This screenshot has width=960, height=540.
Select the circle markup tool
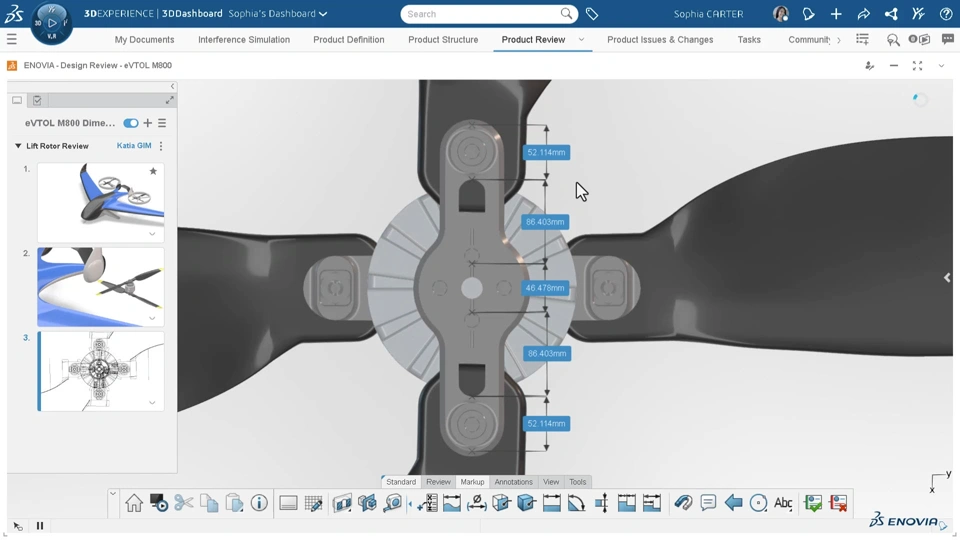pos(759,503)
